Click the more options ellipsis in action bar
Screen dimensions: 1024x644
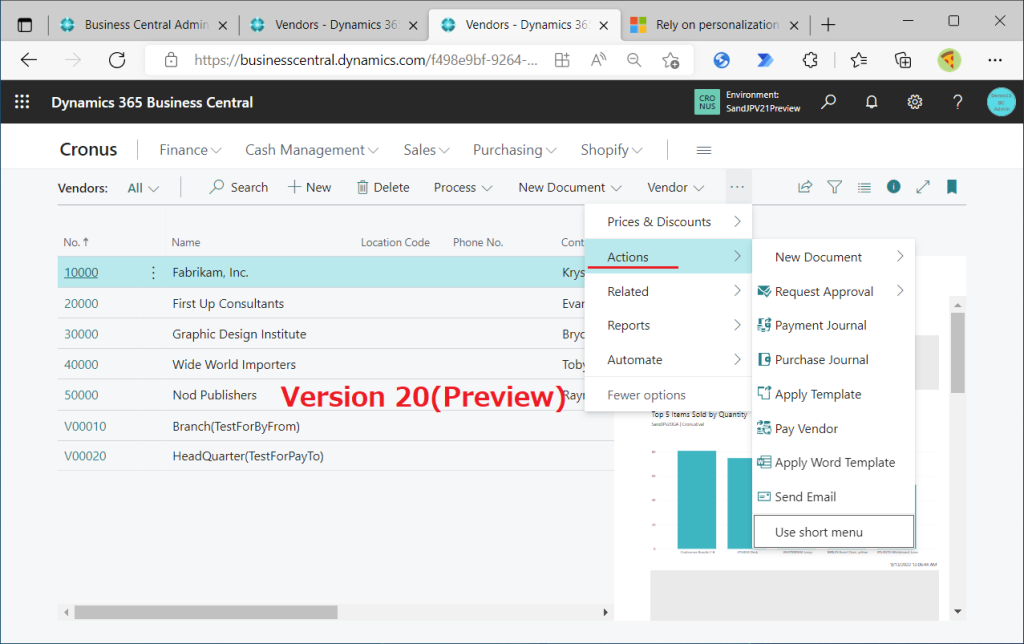737,187
